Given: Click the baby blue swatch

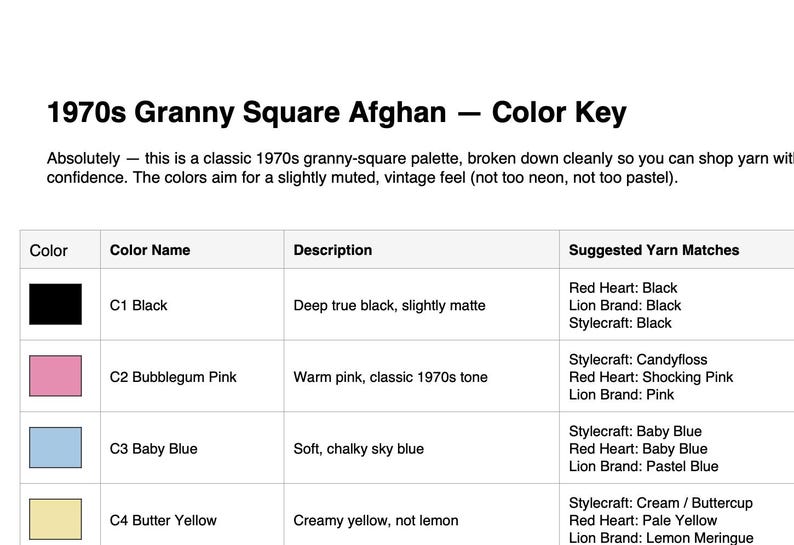Looking at the screenshot, I should [x=55, y=447].
